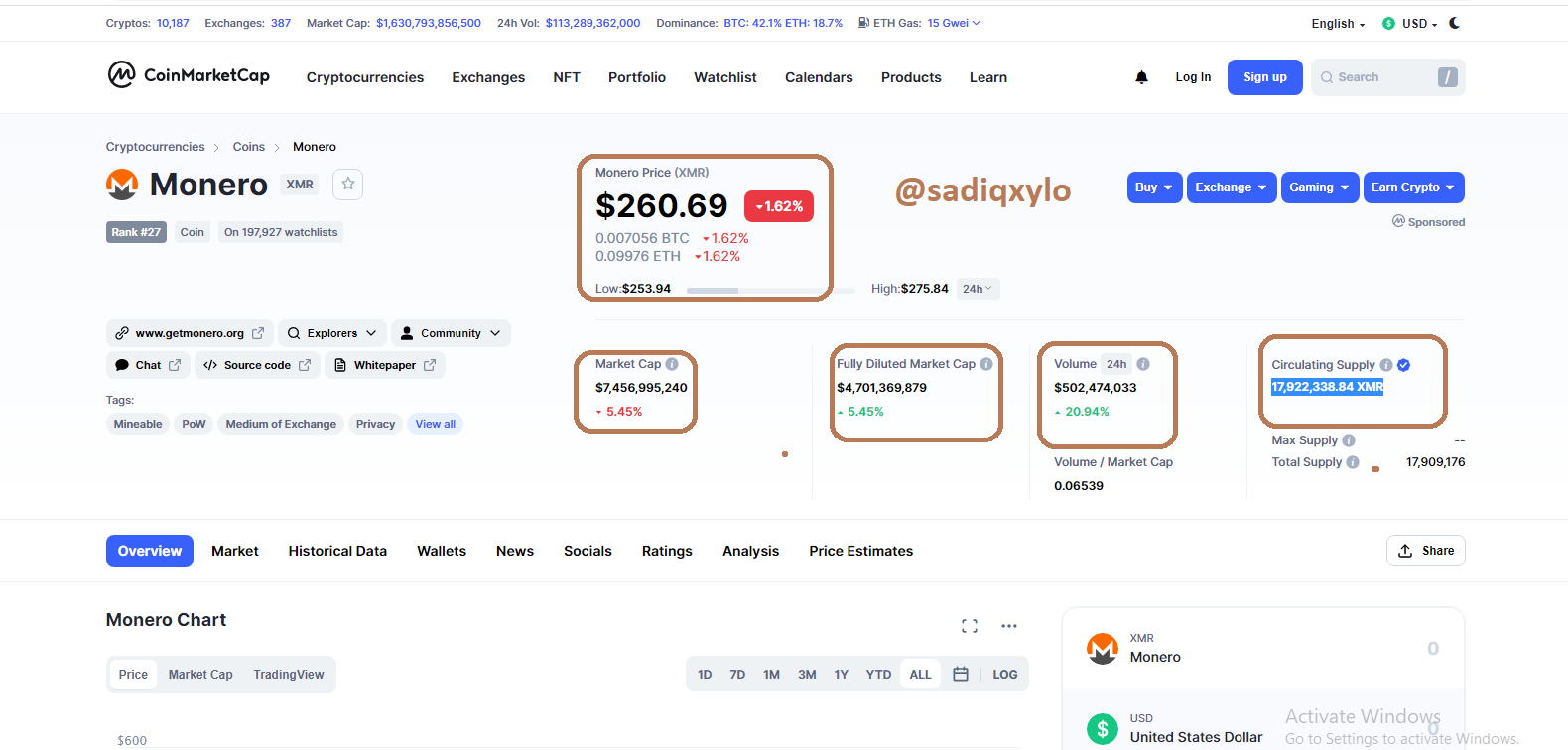Viewport: 1568px width, 750px height.
Task: Click the Monero coin logo beside title
Action: pos(122,185)
